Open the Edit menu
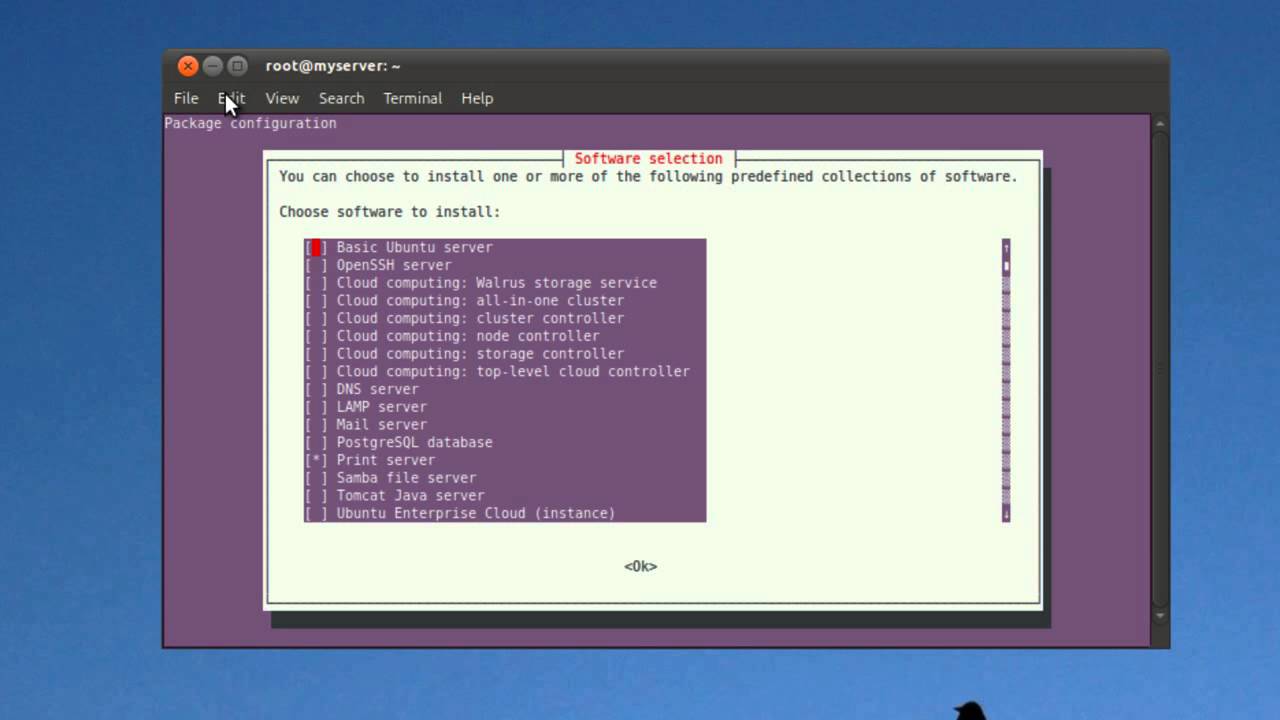 (x=231, y=98)
